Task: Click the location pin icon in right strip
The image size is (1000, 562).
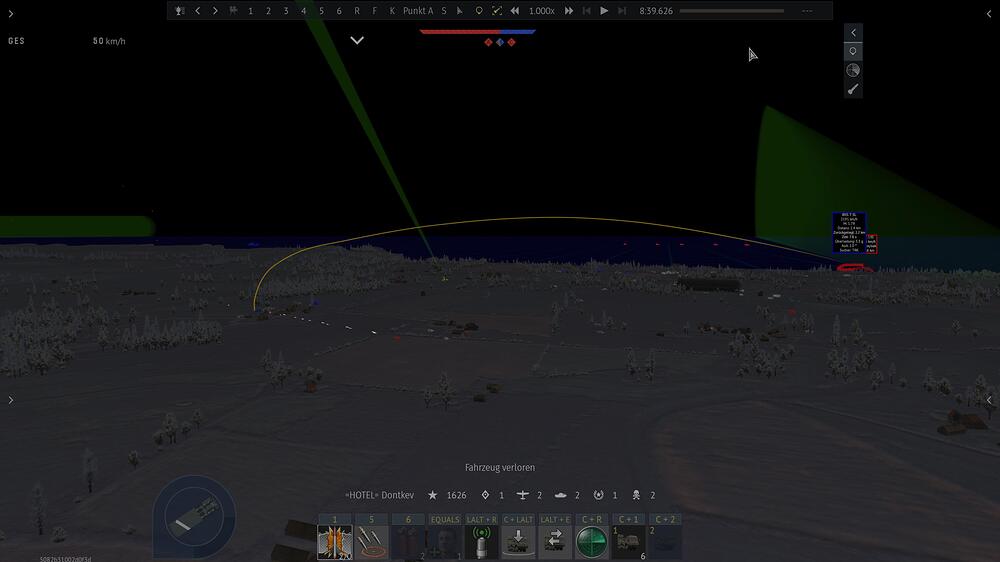Action: coord(853,51)
